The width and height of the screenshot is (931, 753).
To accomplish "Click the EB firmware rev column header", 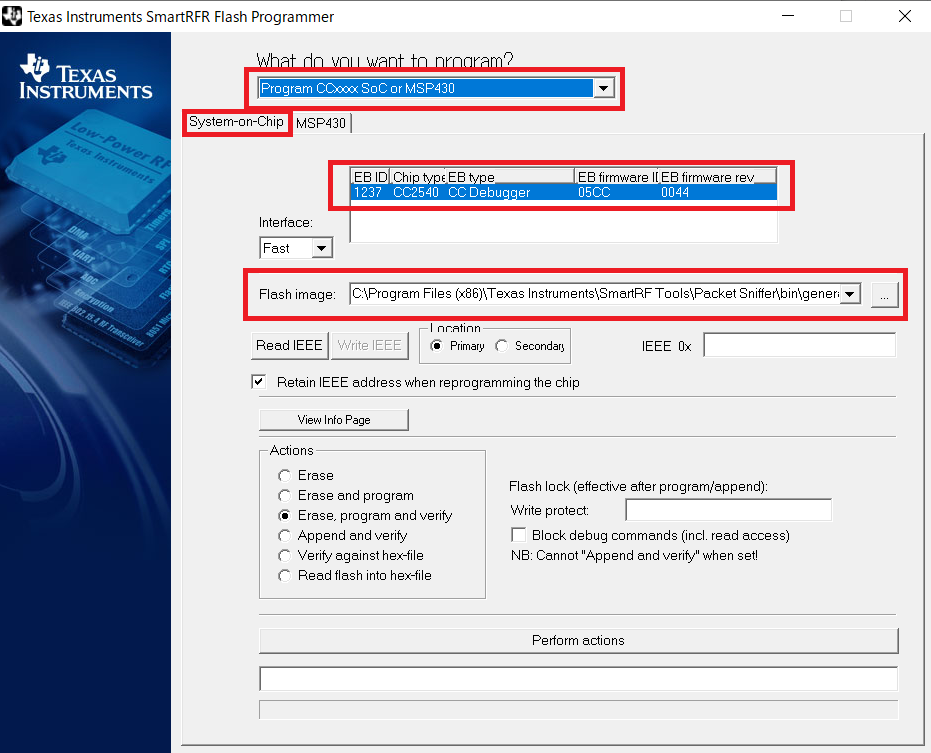I will click(x=717, y=177).
